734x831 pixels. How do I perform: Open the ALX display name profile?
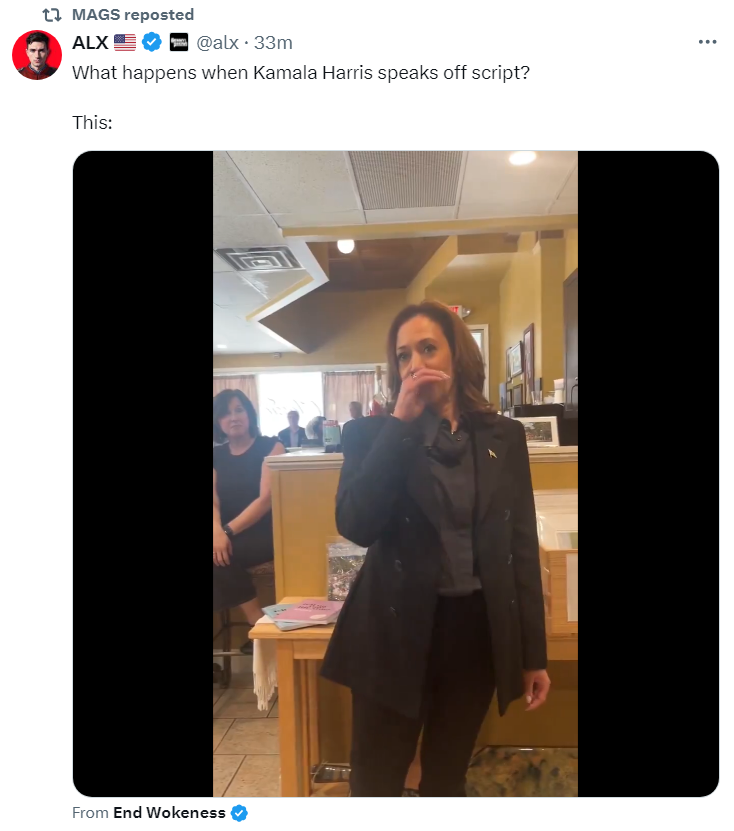(x=90, y=42)
